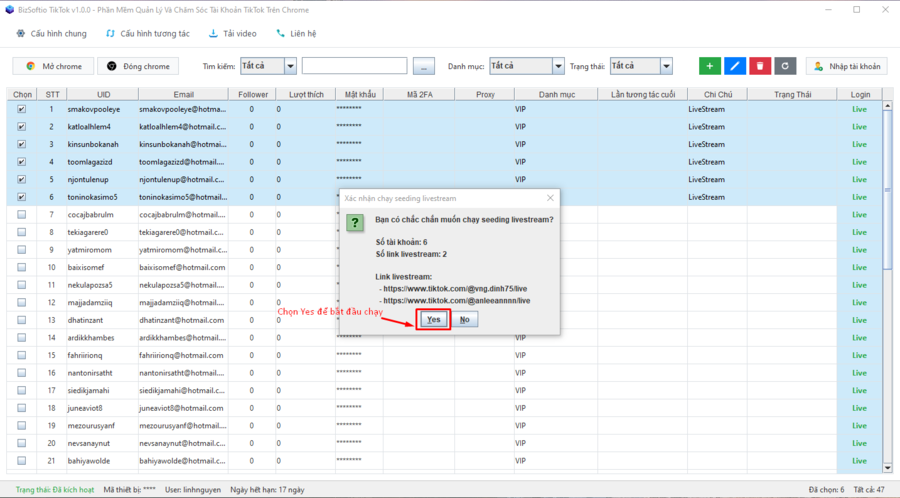Viewport: 900px width, 498px height.
Task: Click Mở chrome button
Action: 53,66
